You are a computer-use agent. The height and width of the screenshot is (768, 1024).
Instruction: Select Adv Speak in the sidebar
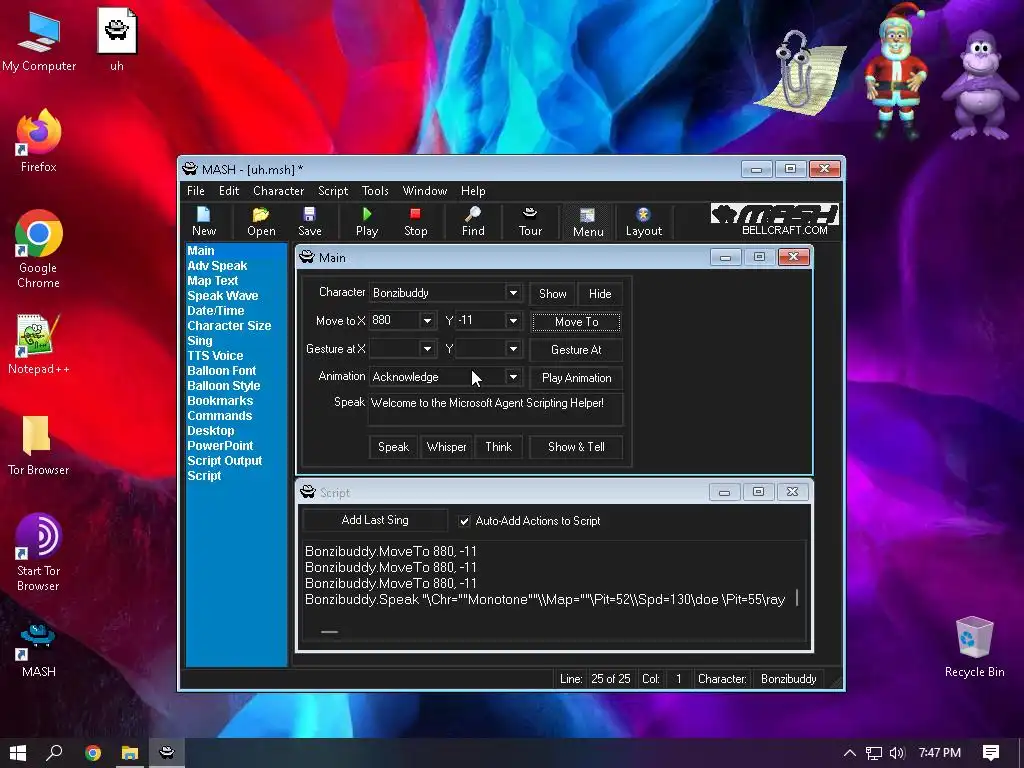tap(217, 266)
